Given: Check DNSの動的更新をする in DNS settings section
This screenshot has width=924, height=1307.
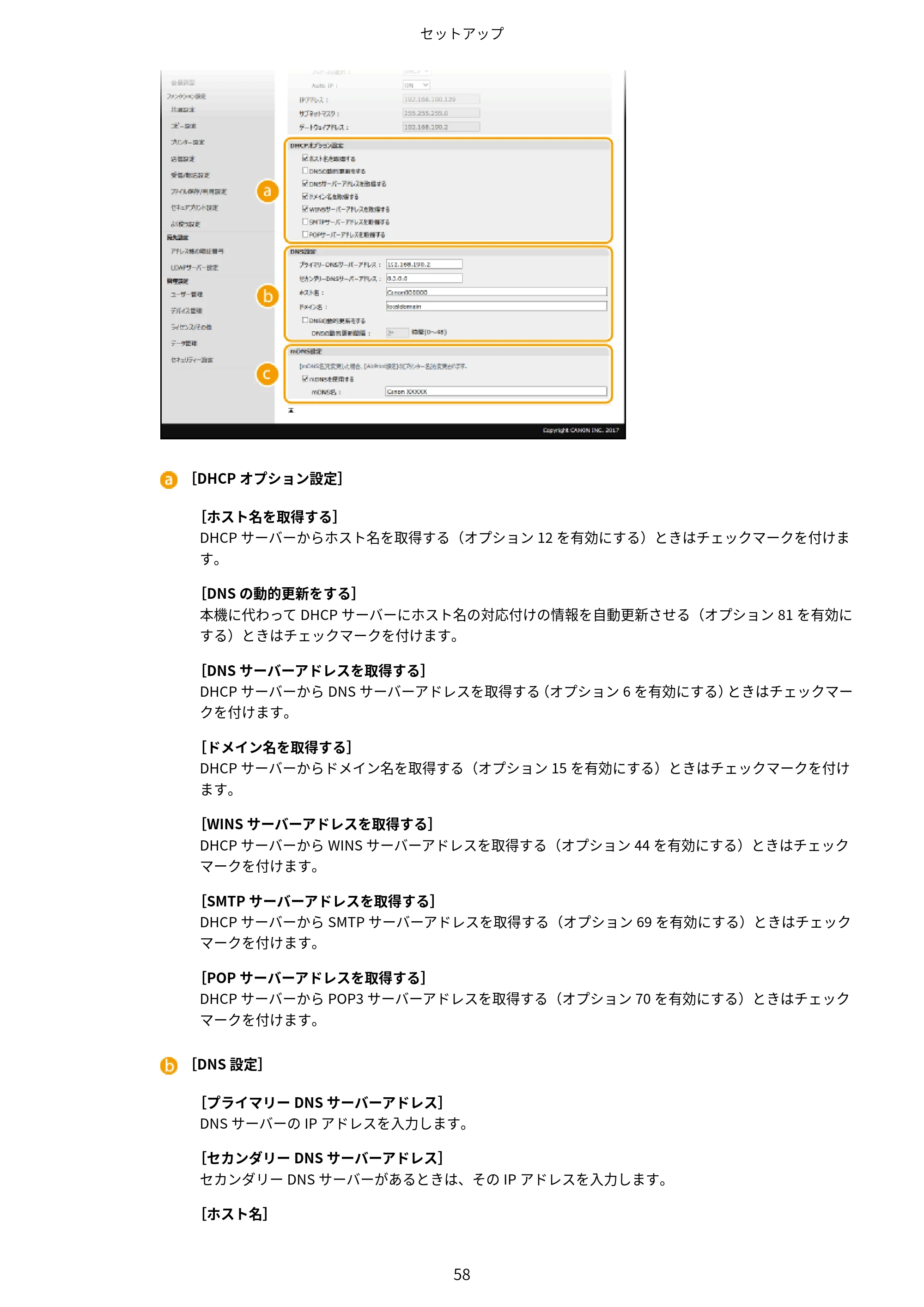Looking at the screenshot, I should (305, 321).
